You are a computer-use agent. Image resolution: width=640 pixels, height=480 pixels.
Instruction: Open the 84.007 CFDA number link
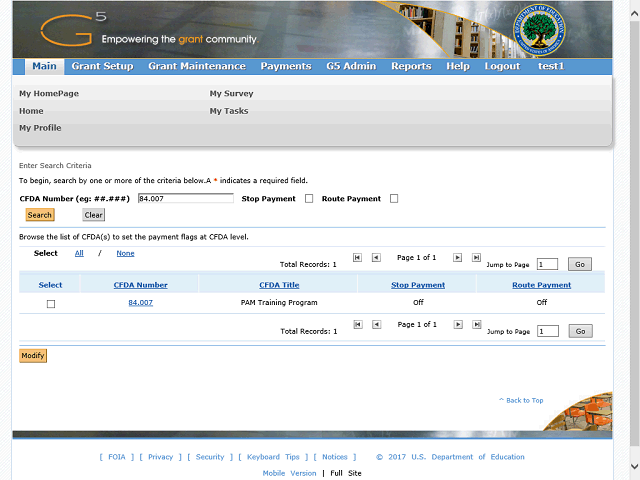pyautogui.click(x=141, y=302)
